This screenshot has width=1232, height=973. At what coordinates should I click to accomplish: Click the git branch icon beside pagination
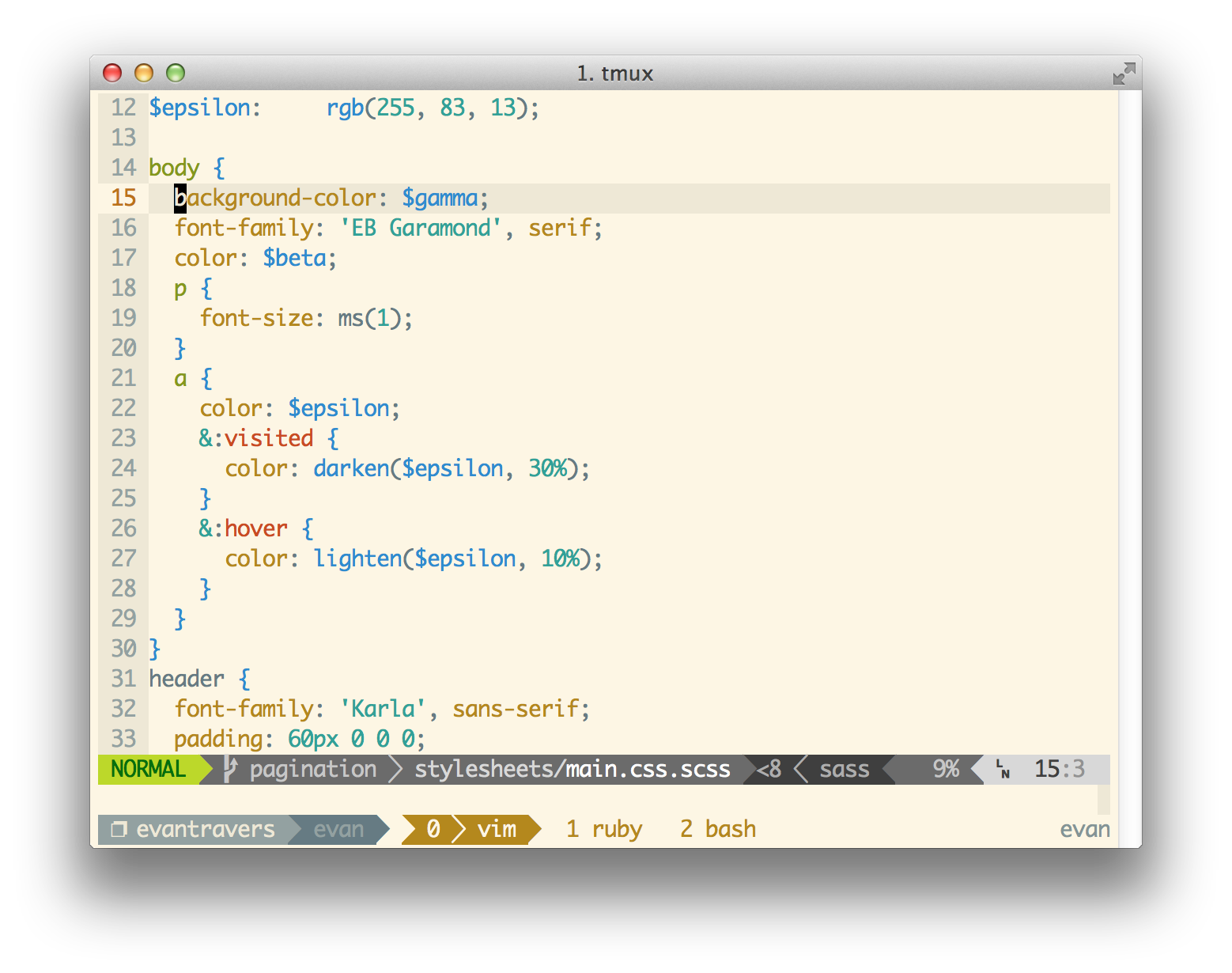click(x=230, y=769)
